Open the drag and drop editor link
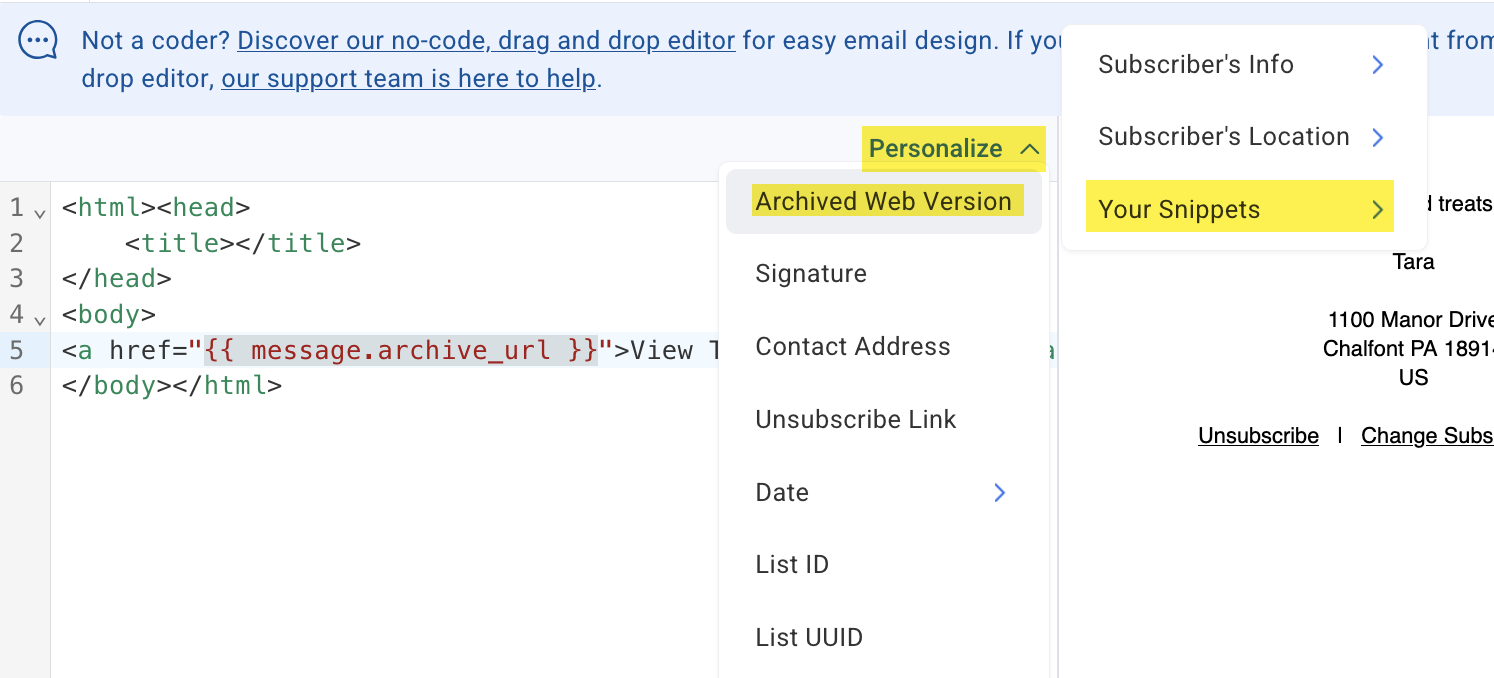This screenshot has width=1494, height=678. [x=484, y=40]
